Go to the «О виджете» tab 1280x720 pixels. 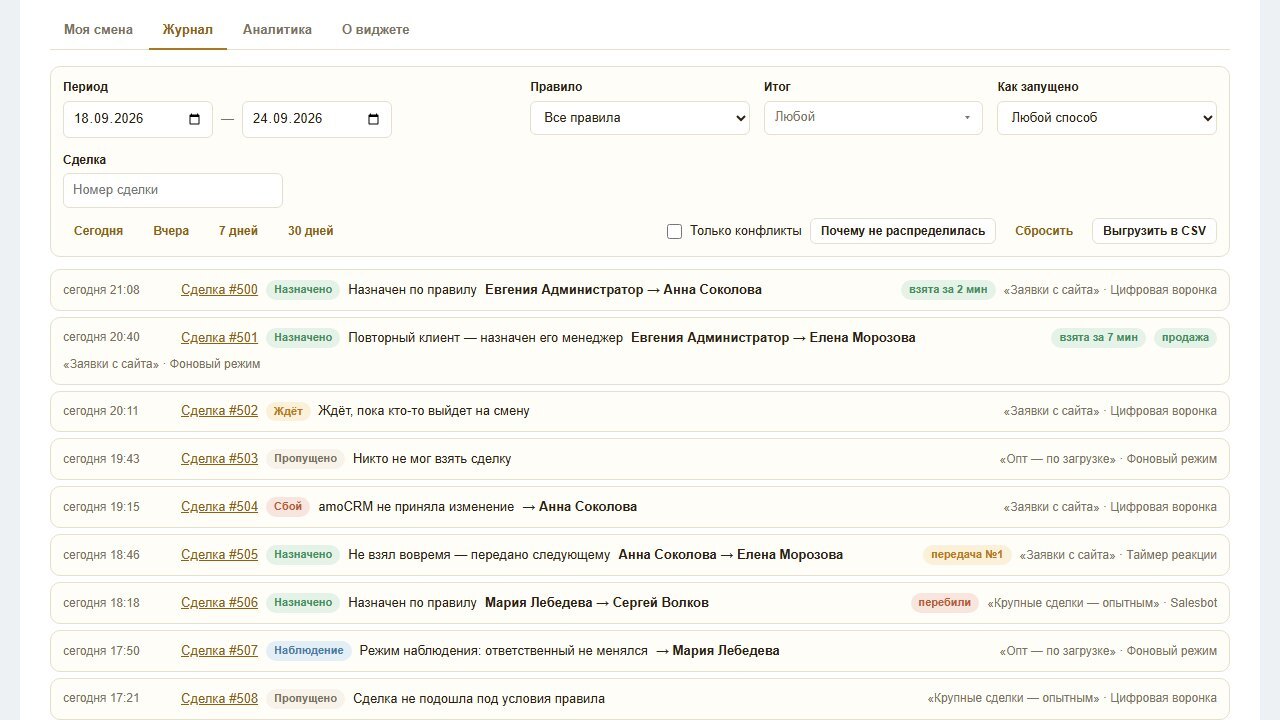pos(376,29)
